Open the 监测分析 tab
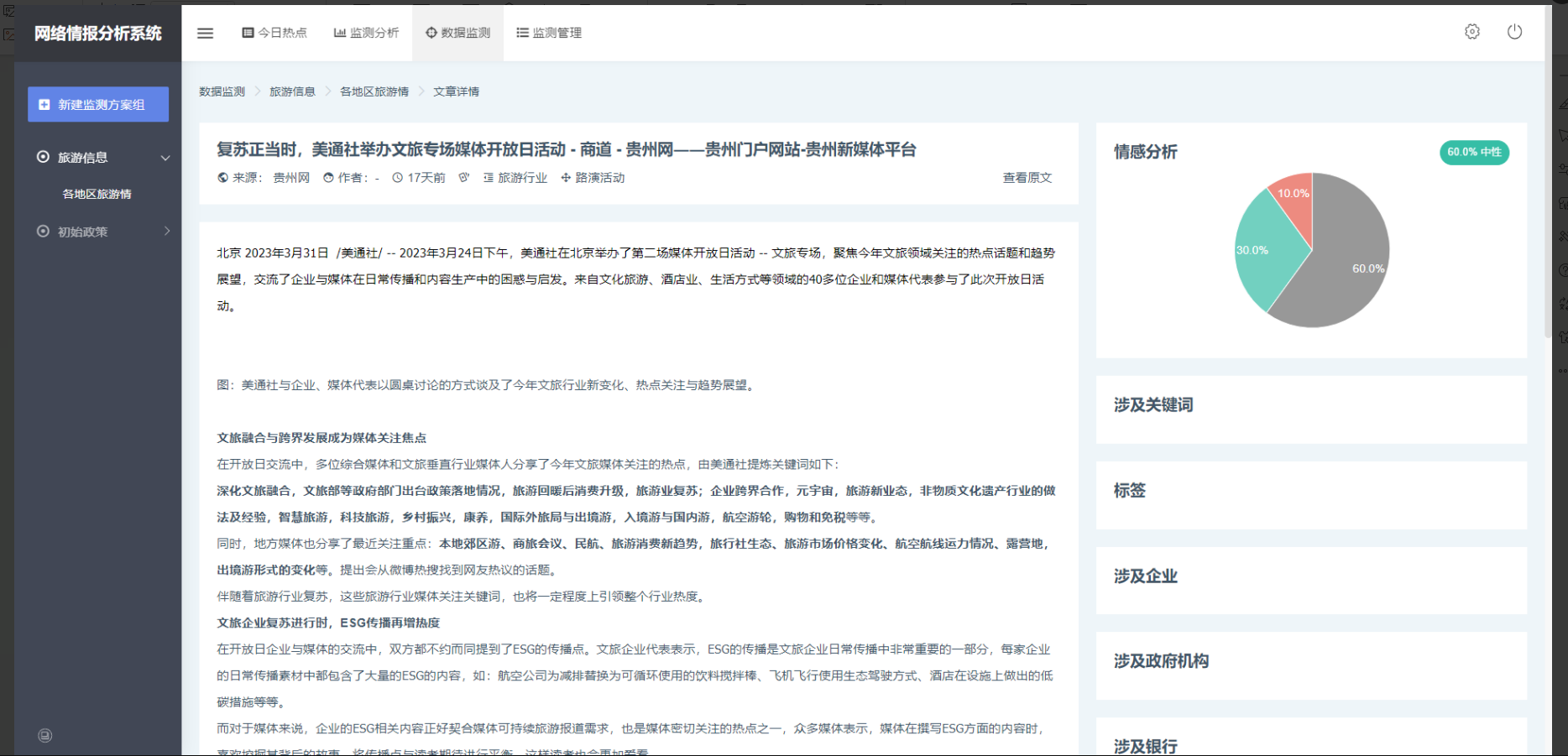The height and width of the screenshot is (756, 1568). tap(366, 33)
